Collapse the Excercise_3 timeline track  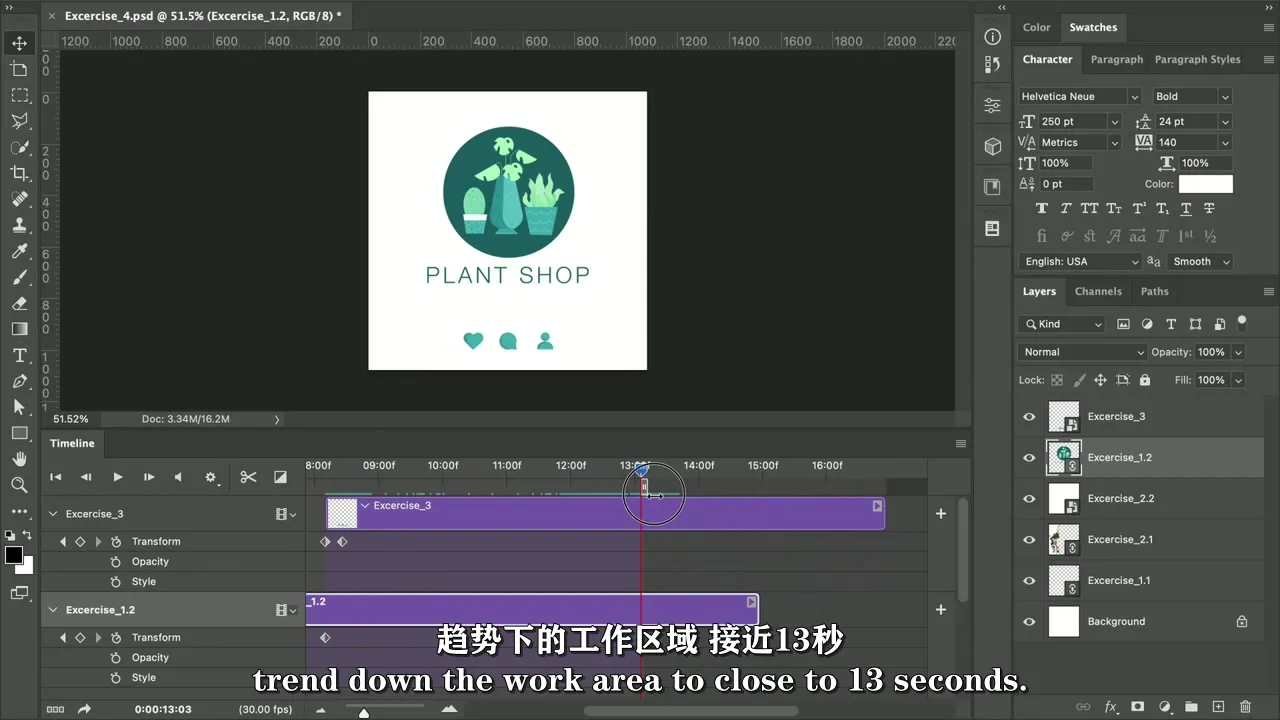[53, 514]
